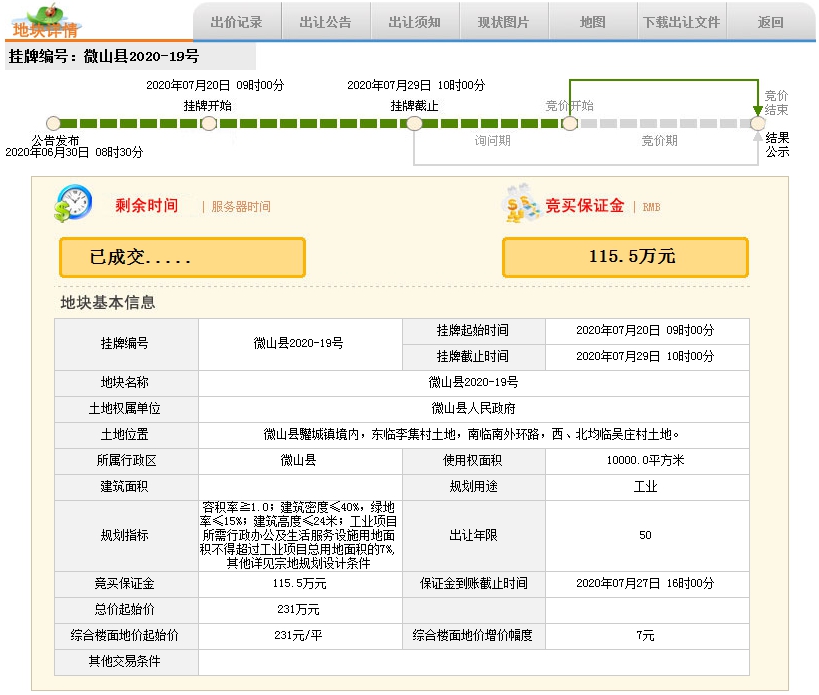Click the 地块名称 value cell
The height and width of the screenshot is (695, 819).
click(474, 382)
